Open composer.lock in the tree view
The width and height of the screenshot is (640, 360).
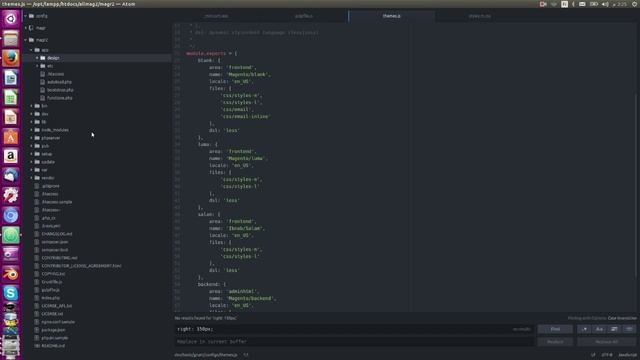click(x=55, y=250)
